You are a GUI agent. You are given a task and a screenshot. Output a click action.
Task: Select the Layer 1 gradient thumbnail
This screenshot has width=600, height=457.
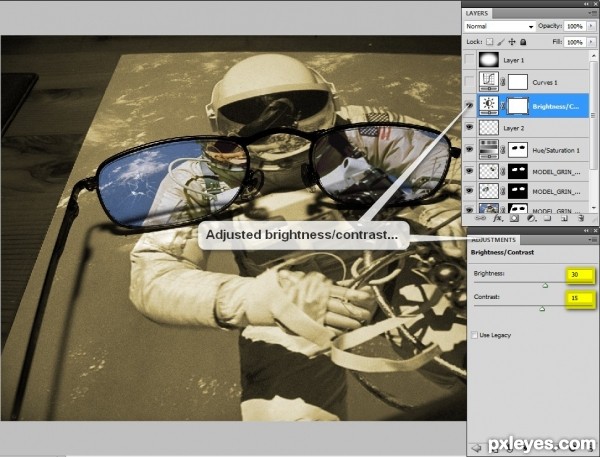(x=489, y=60)
